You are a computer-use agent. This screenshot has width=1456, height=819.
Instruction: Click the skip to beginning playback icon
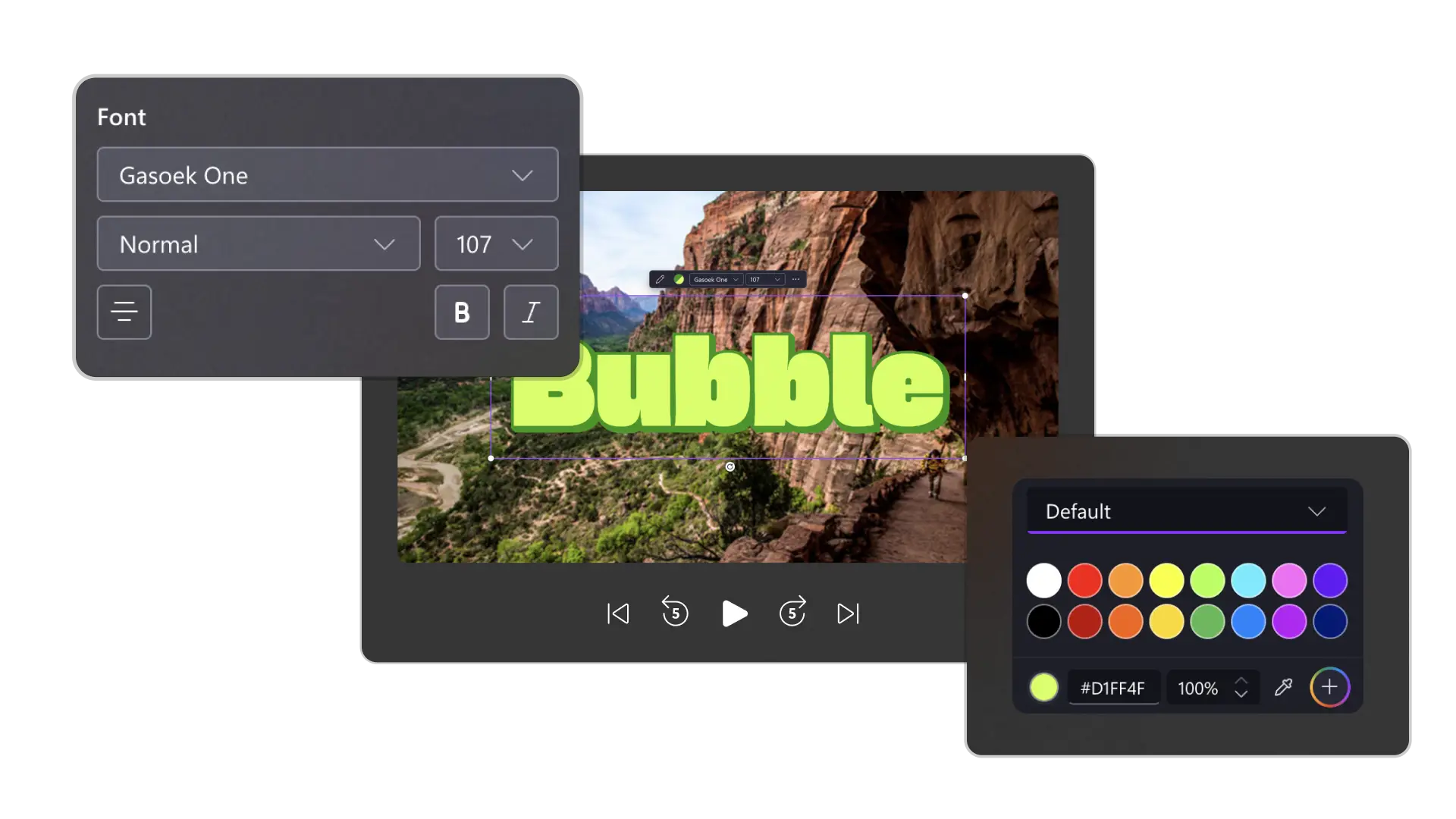(617, 613)
